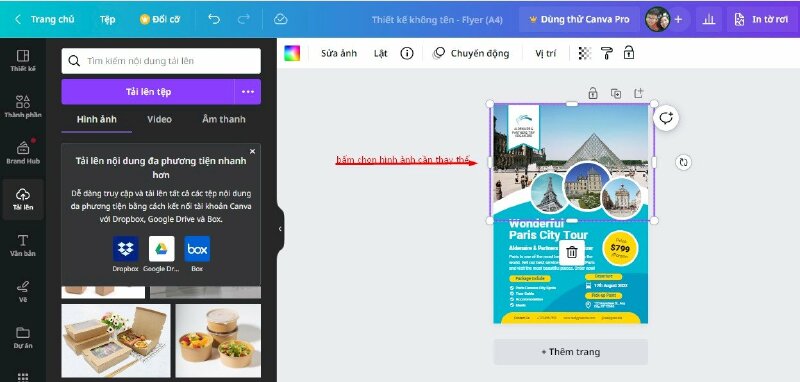Viewport: 800px width, 382px height.
Task: Open the rainbow color picker swatch
Action: click(x=292, y=54)
